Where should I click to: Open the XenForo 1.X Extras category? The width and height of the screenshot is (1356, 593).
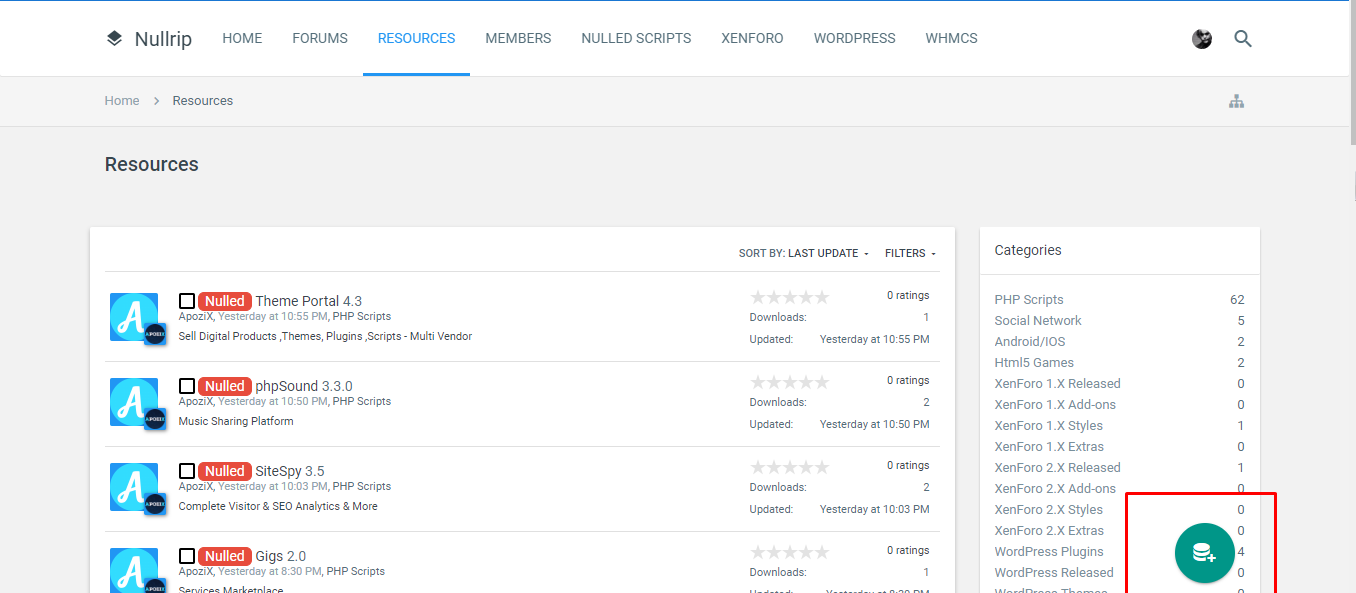point(1049,447)
